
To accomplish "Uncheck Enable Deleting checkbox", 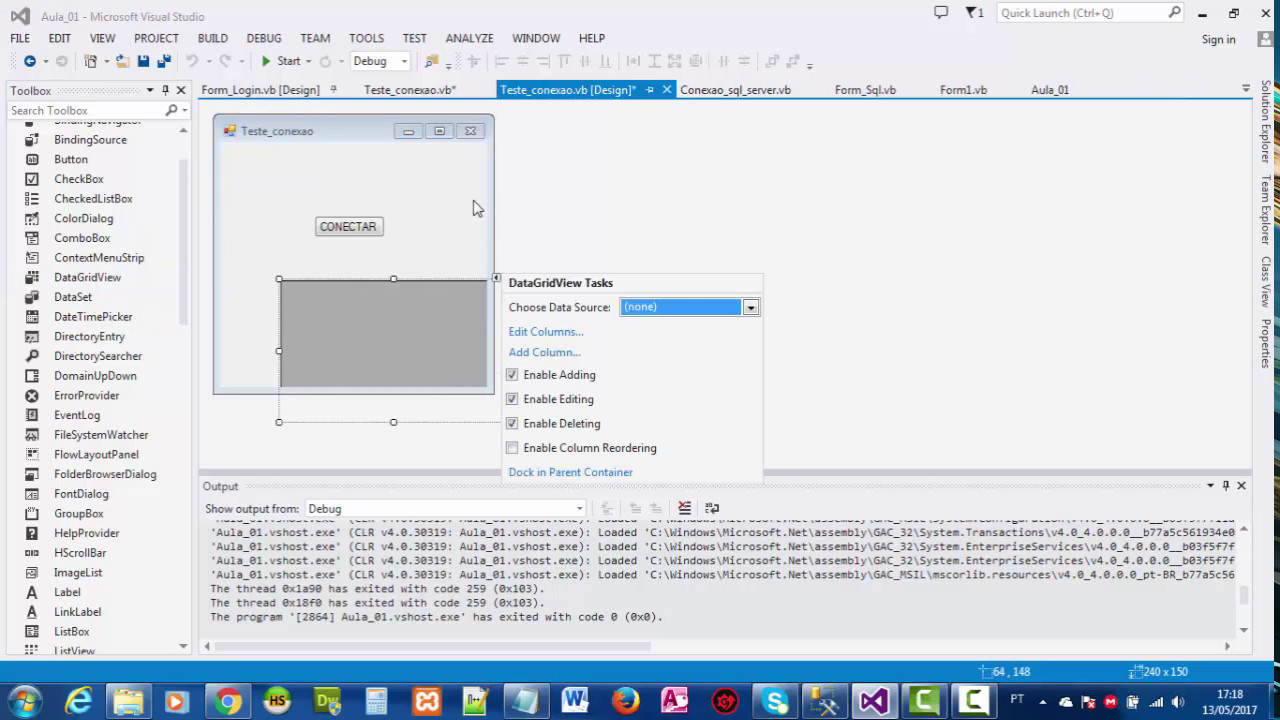I will click(x=512, y=424).
